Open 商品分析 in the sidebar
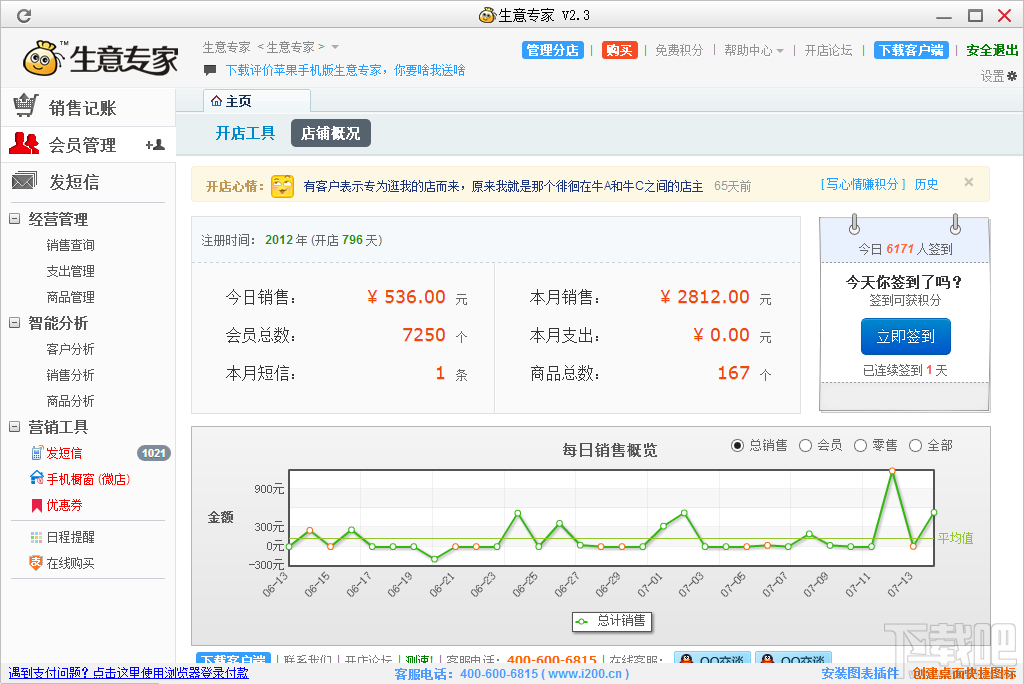The height and width of the screenshot is (684, 1024). tap(71, 401)
